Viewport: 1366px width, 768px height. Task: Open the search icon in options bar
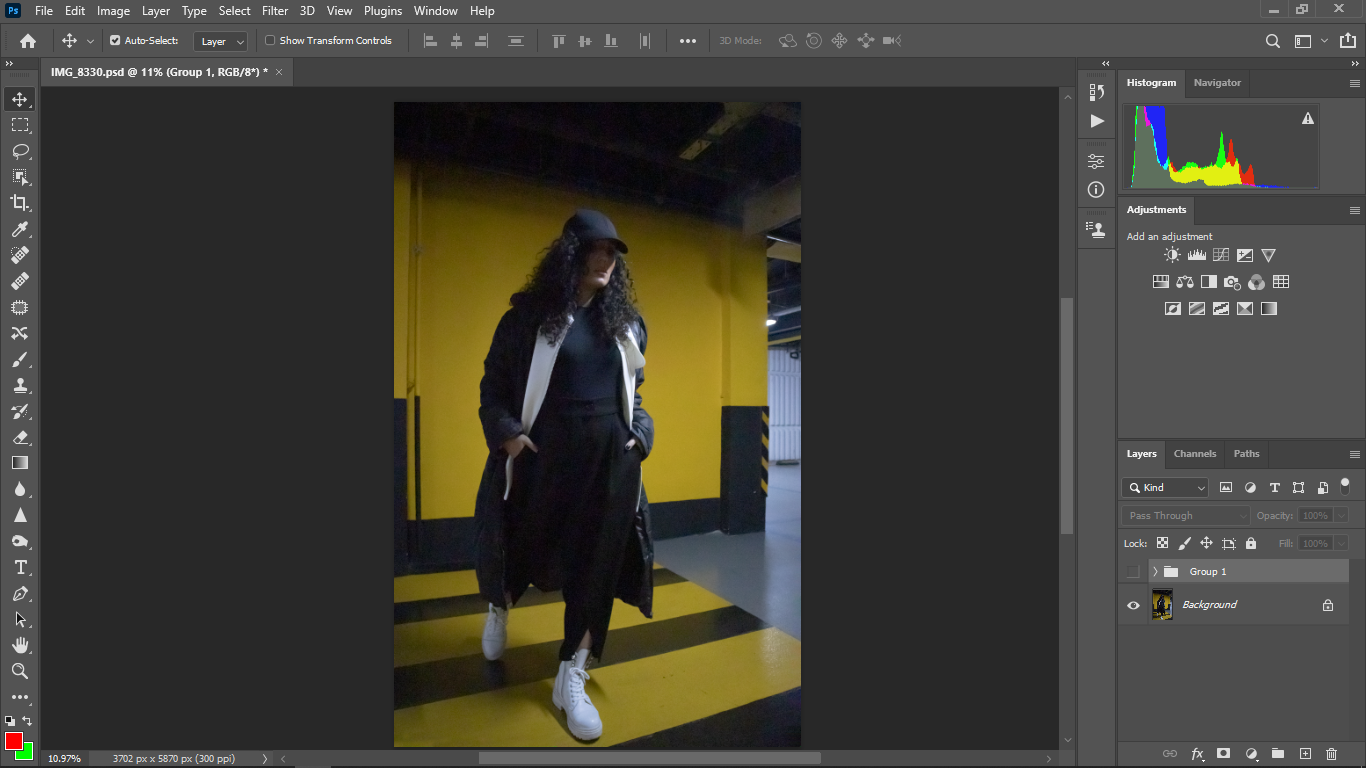point(1273,41)
